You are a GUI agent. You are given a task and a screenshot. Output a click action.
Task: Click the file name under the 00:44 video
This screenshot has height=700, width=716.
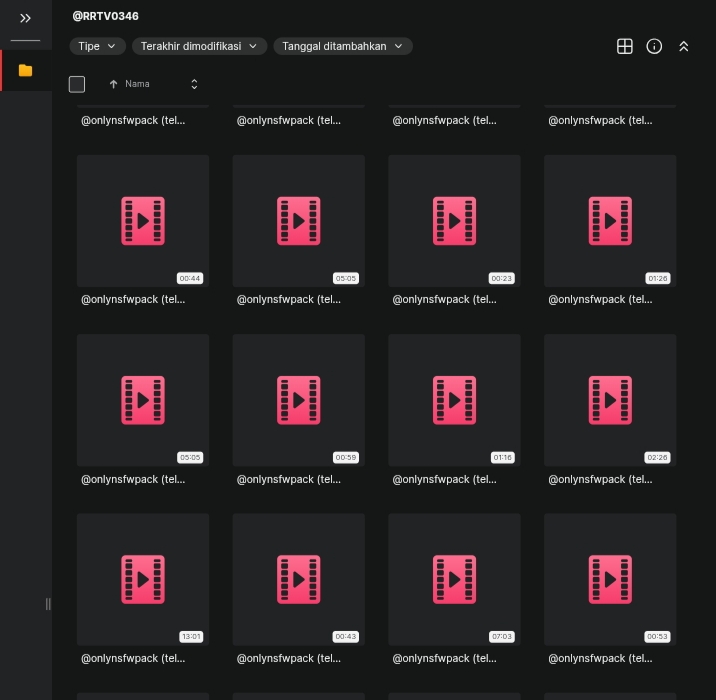click(x=133, y=300)
